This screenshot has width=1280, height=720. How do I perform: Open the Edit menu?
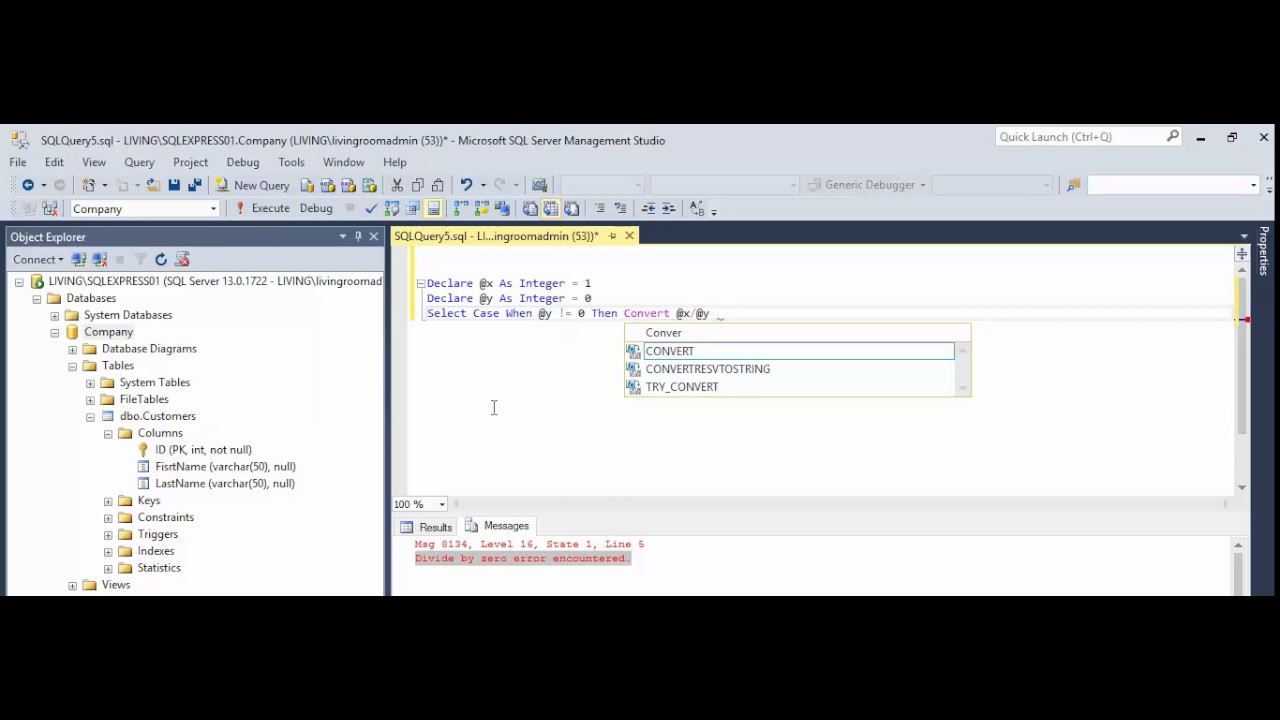point(54,162)
